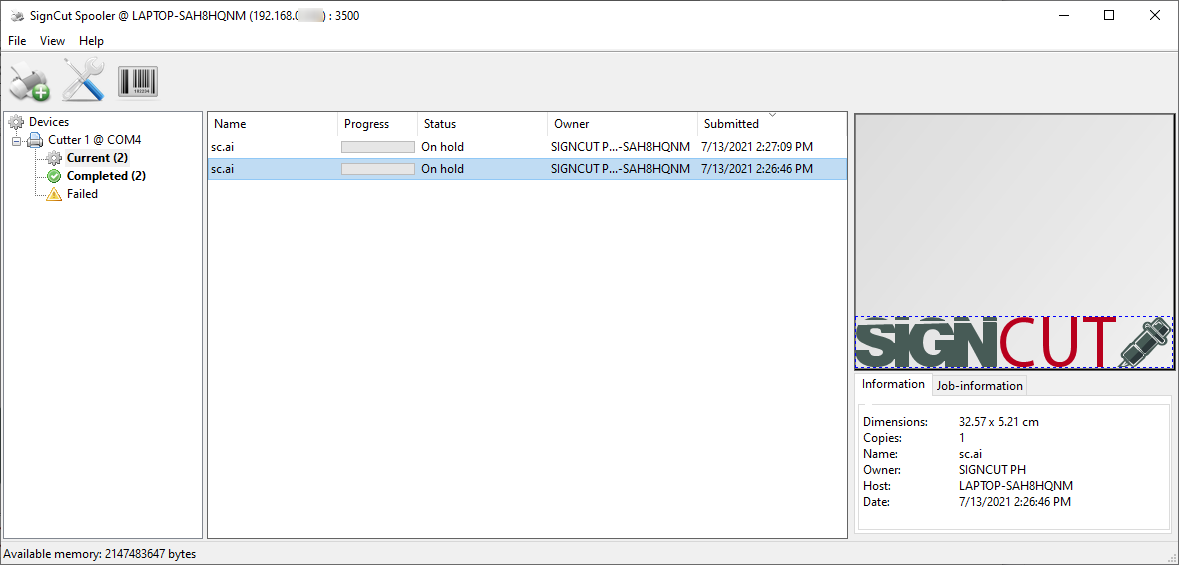Click On hold status of the 2:27:09 PM job
The image size is (1179, 565).
442,147
